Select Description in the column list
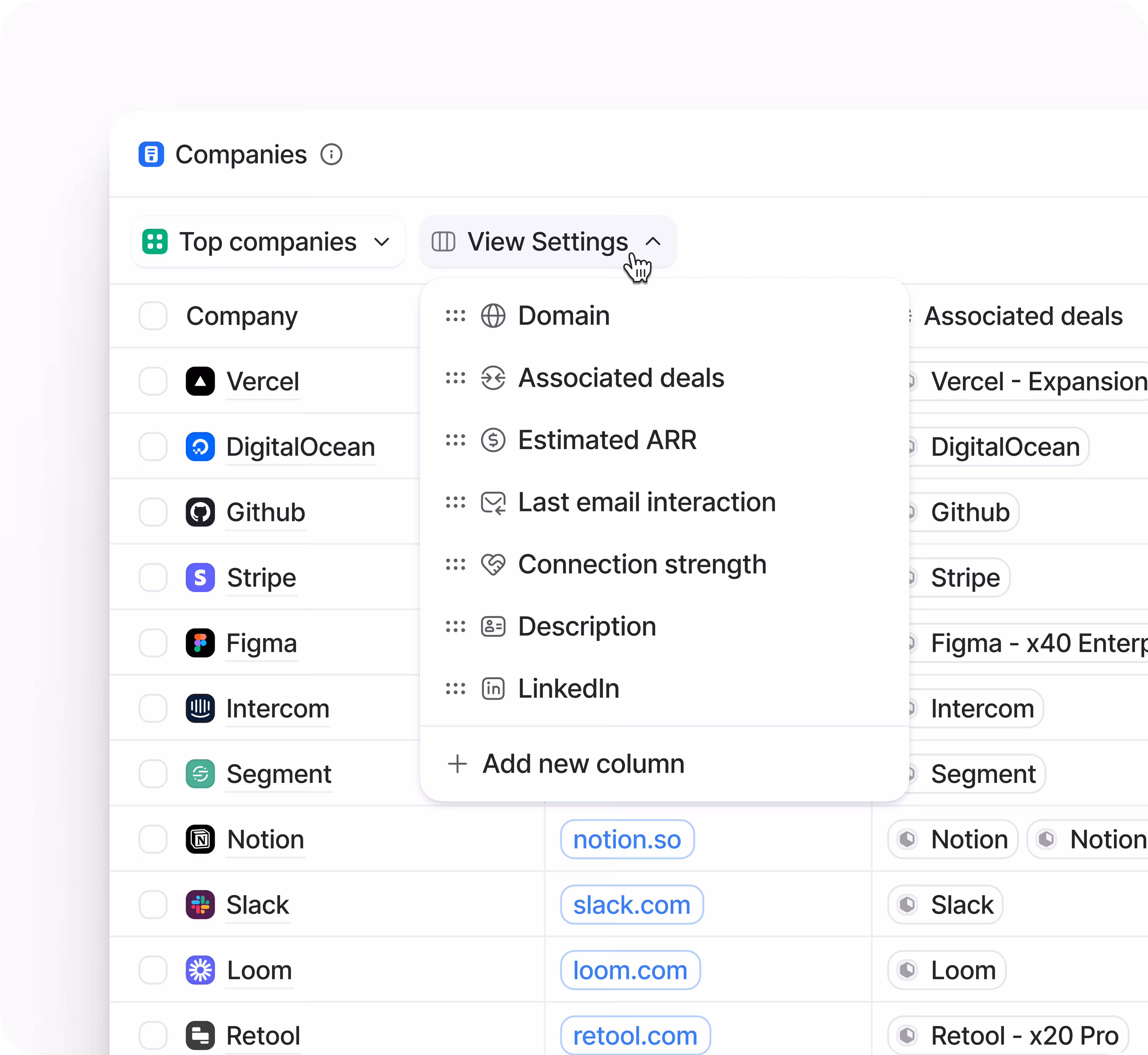The width and height of the screenshot is (1148, 1055). (x=587, y=626)
